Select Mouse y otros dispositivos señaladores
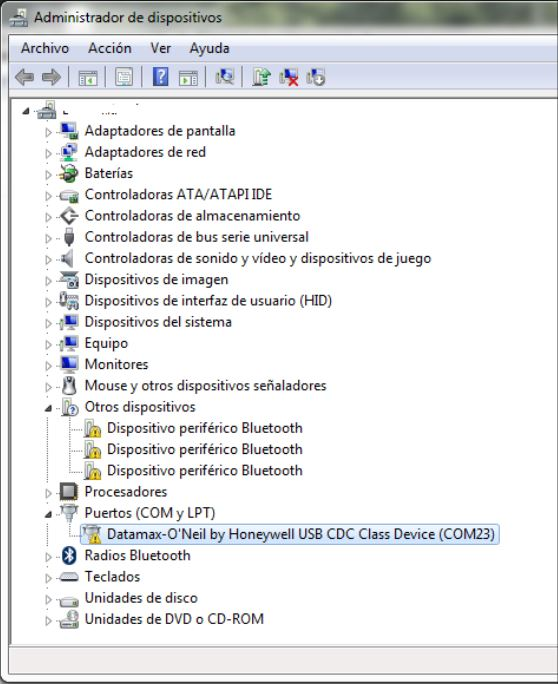 205,386
